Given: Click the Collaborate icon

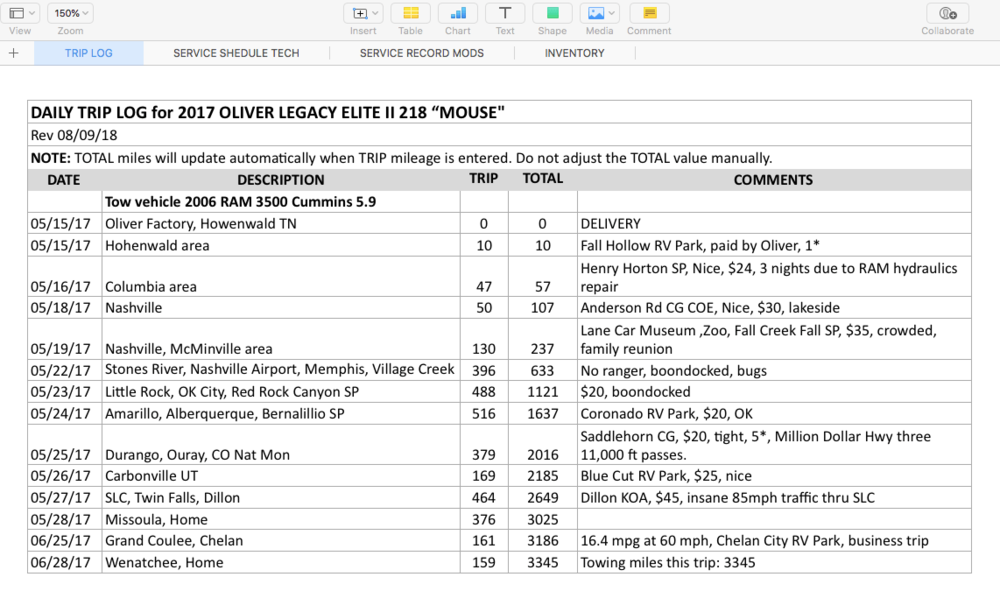Looking at the screenshot, I should (947, 13).
